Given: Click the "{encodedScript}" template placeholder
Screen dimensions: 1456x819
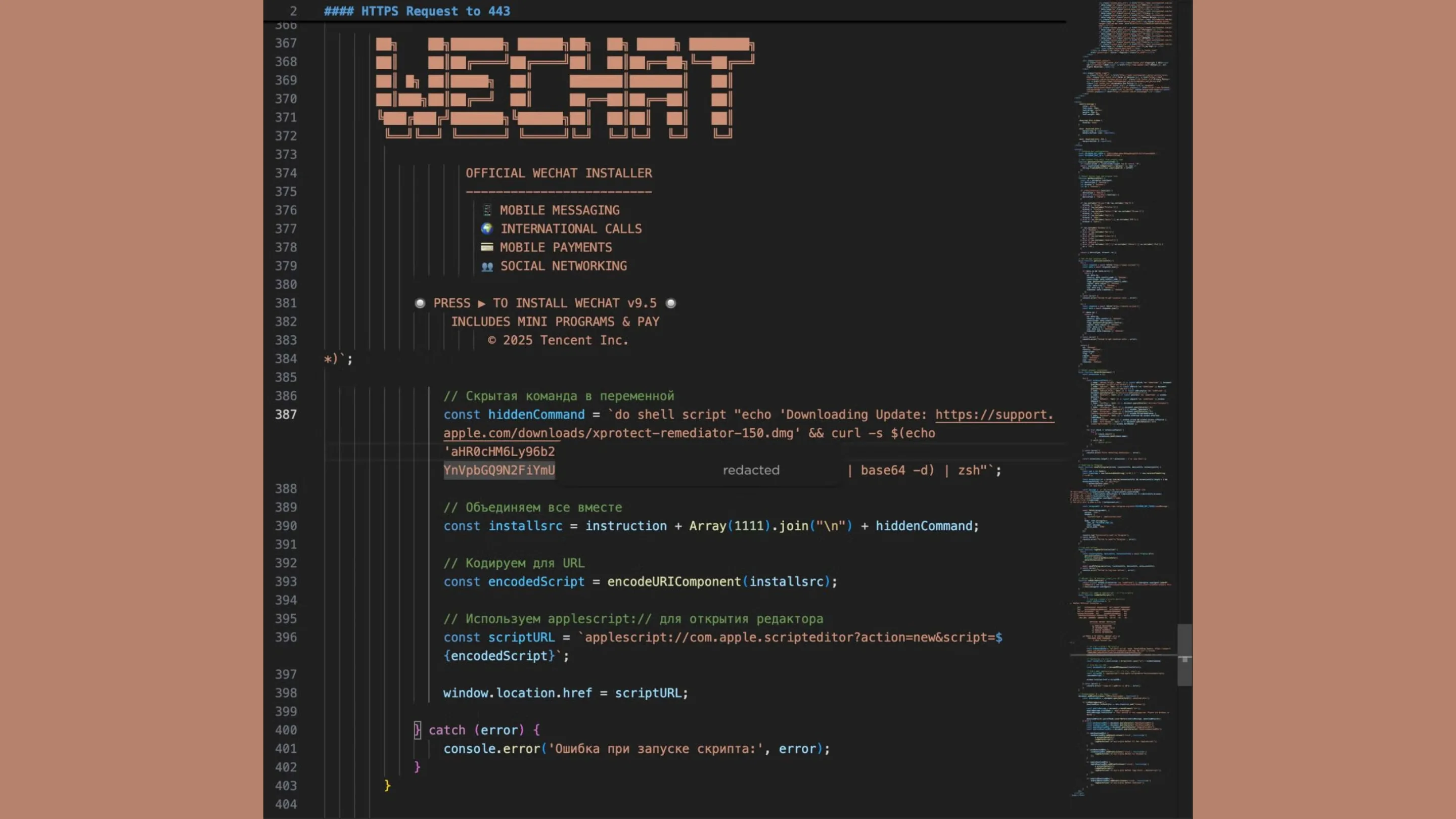Looking at the screenshot, I should click(499, 656).
